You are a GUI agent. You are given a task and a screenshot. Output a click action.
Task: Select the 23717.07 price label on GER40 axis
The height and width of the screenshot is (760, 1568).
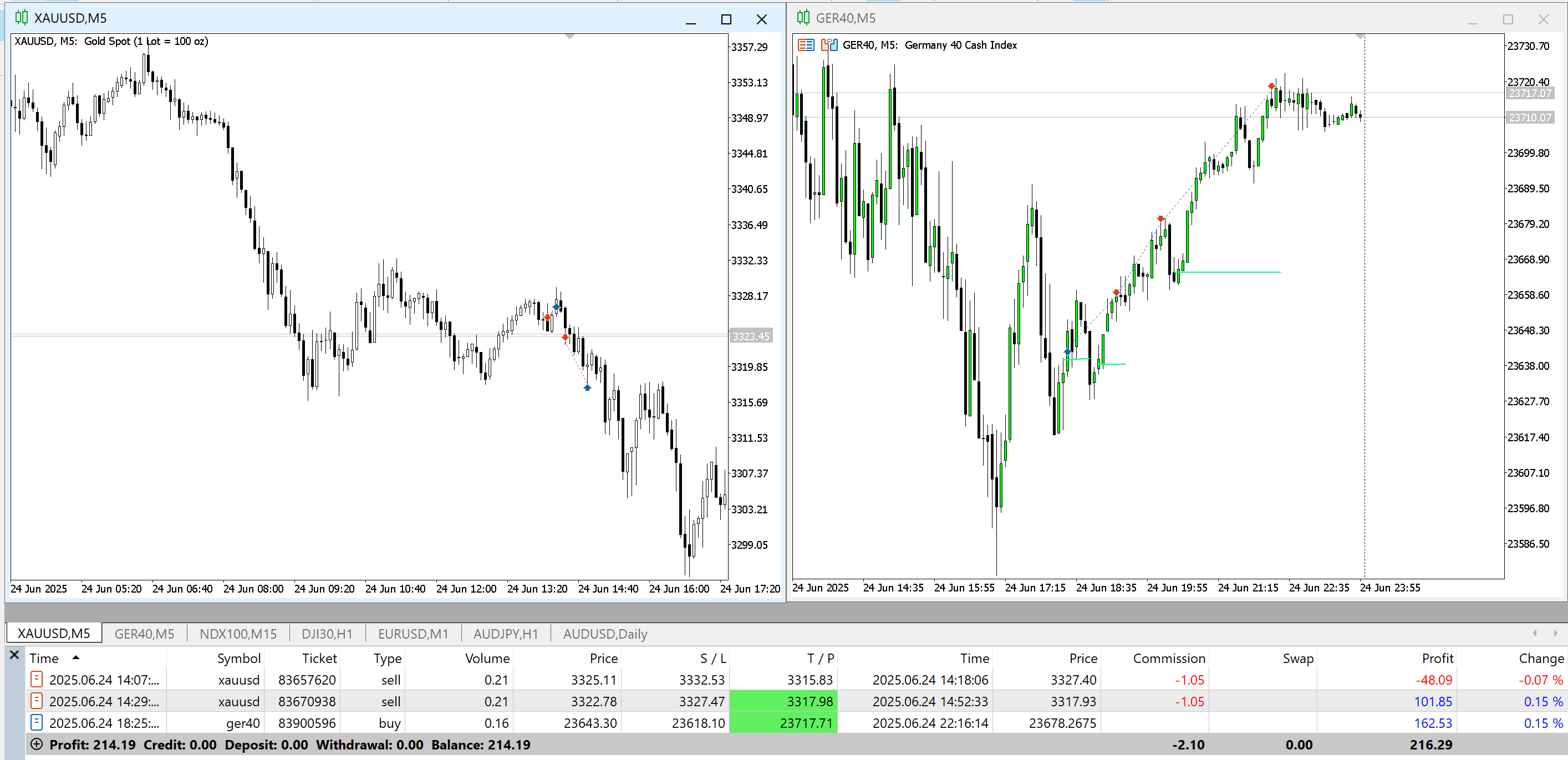point(1529,93)
